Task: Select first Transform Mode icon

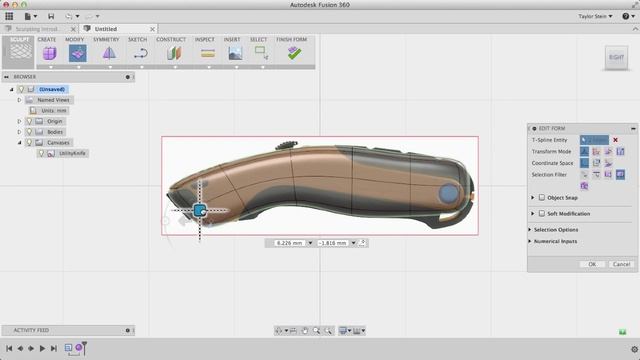Action: pyautogui.click(x=584, y=151)
